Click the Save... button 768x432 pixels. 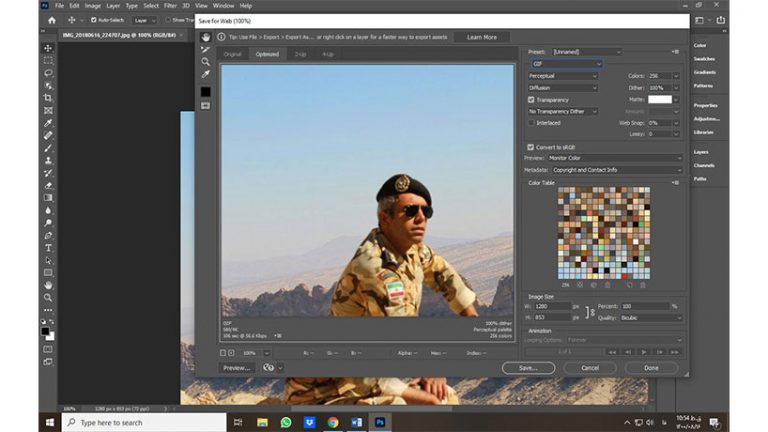(x=528, y=368)
